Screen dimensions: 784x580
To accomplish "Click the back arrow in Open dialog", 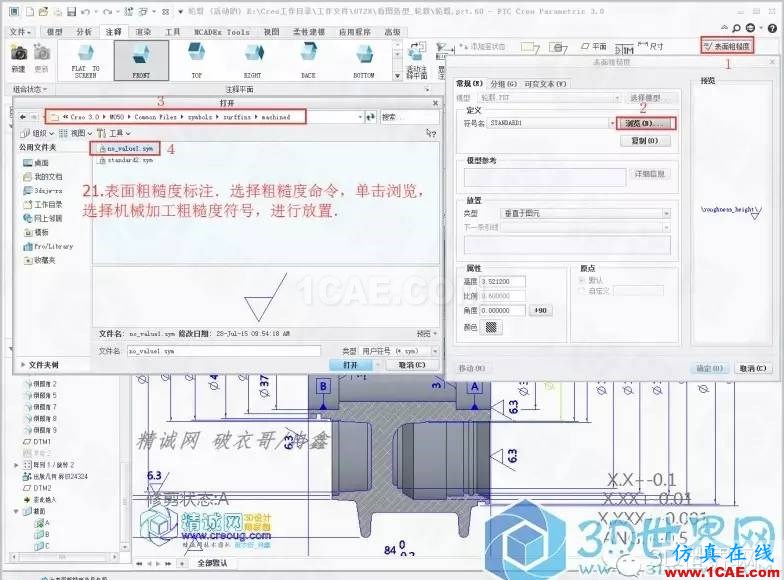I will click(x=22, y=117).
